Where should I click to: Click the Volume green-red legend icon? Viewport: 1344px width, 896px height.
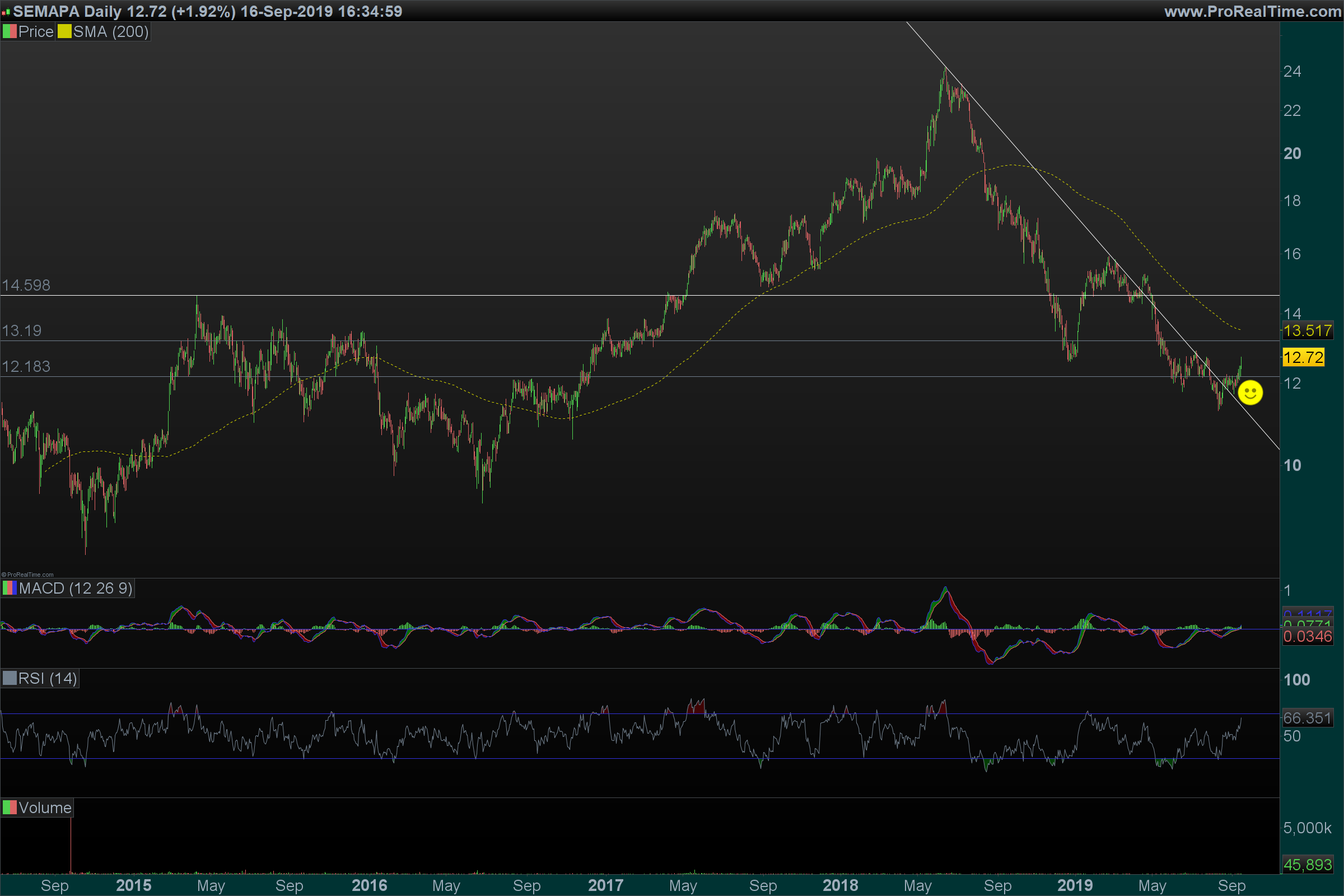tap(10, 808)
